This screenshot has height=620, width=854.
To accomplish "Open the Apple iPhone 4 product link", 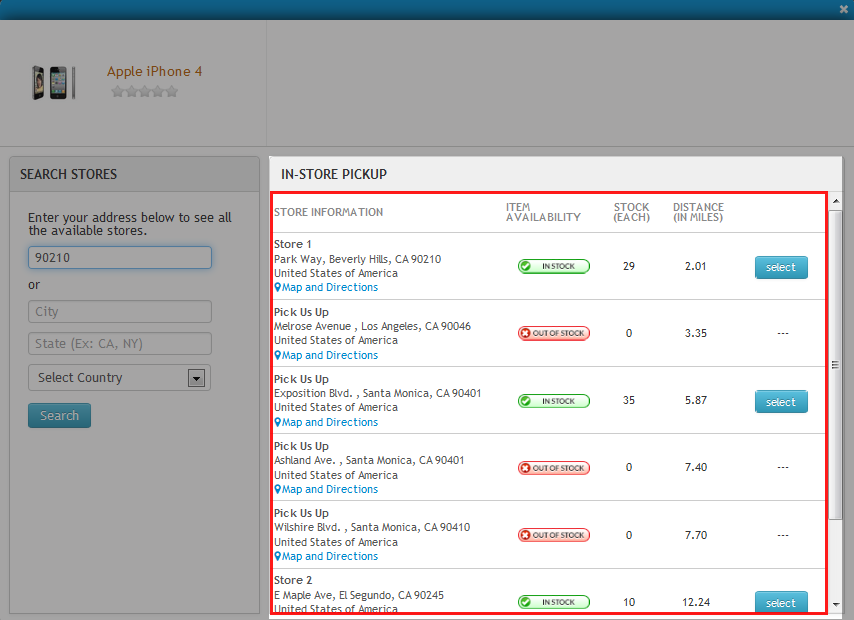I will [x=154, y=71].
